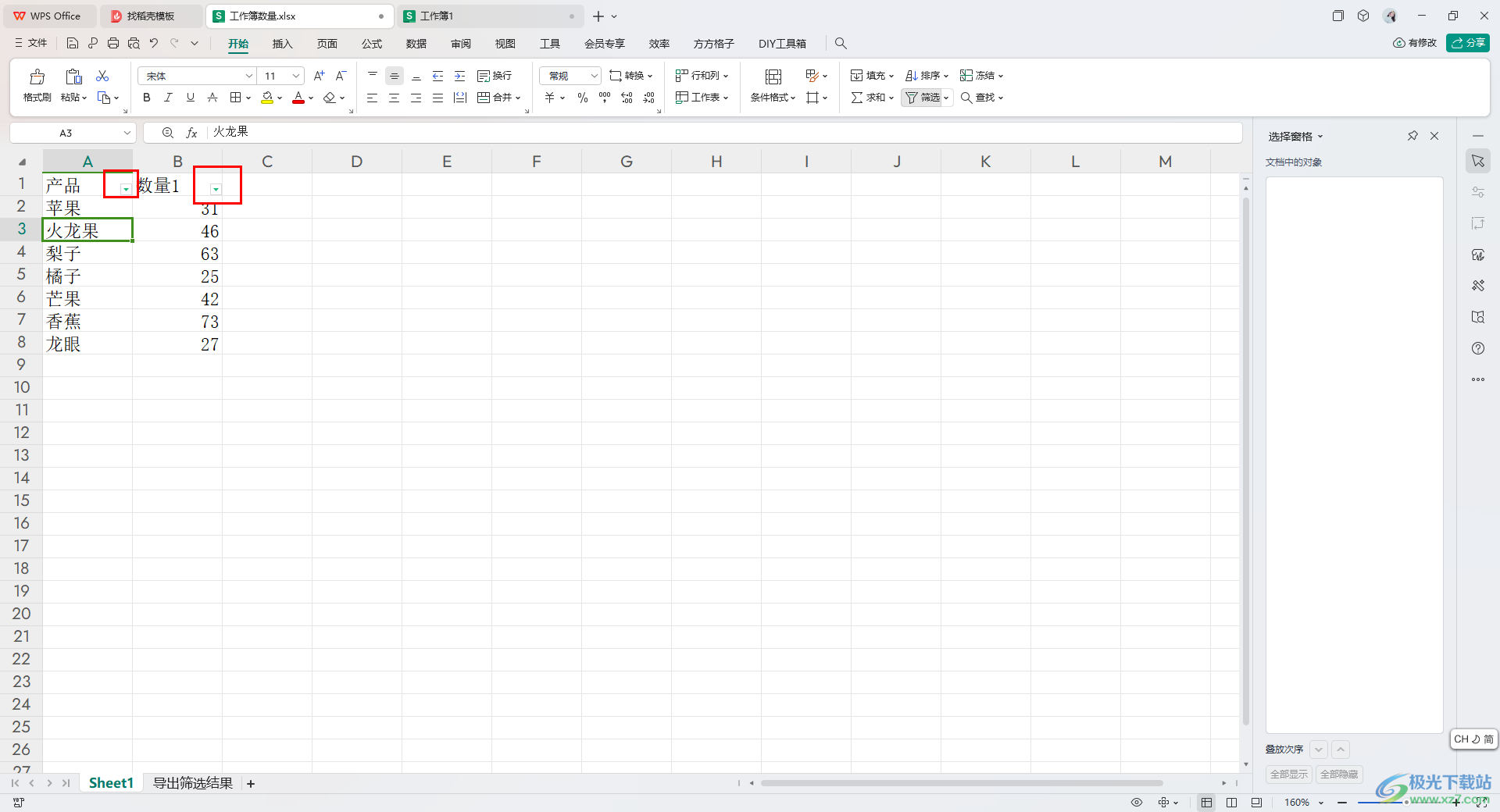Open the 160% zoom level dropdown

pyautogui.click(x=1321, y=803)
